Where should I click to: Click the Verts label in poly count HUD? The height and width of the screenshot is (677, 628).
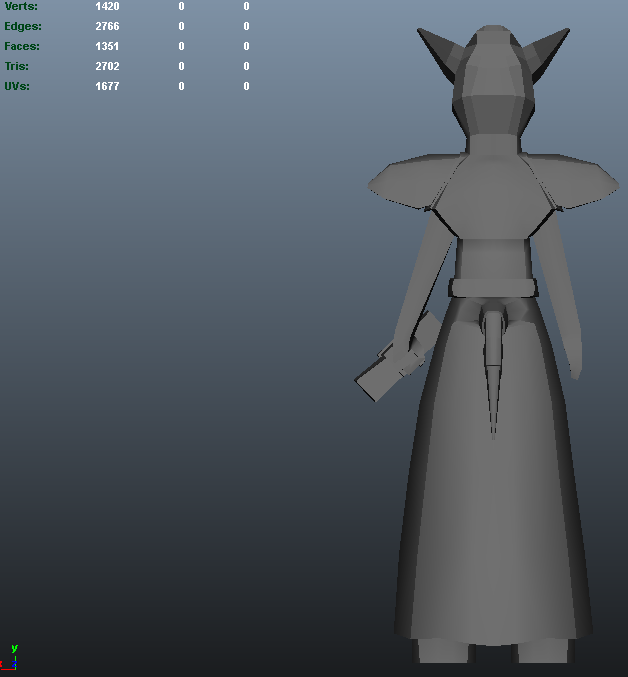[x=21, y=6]
